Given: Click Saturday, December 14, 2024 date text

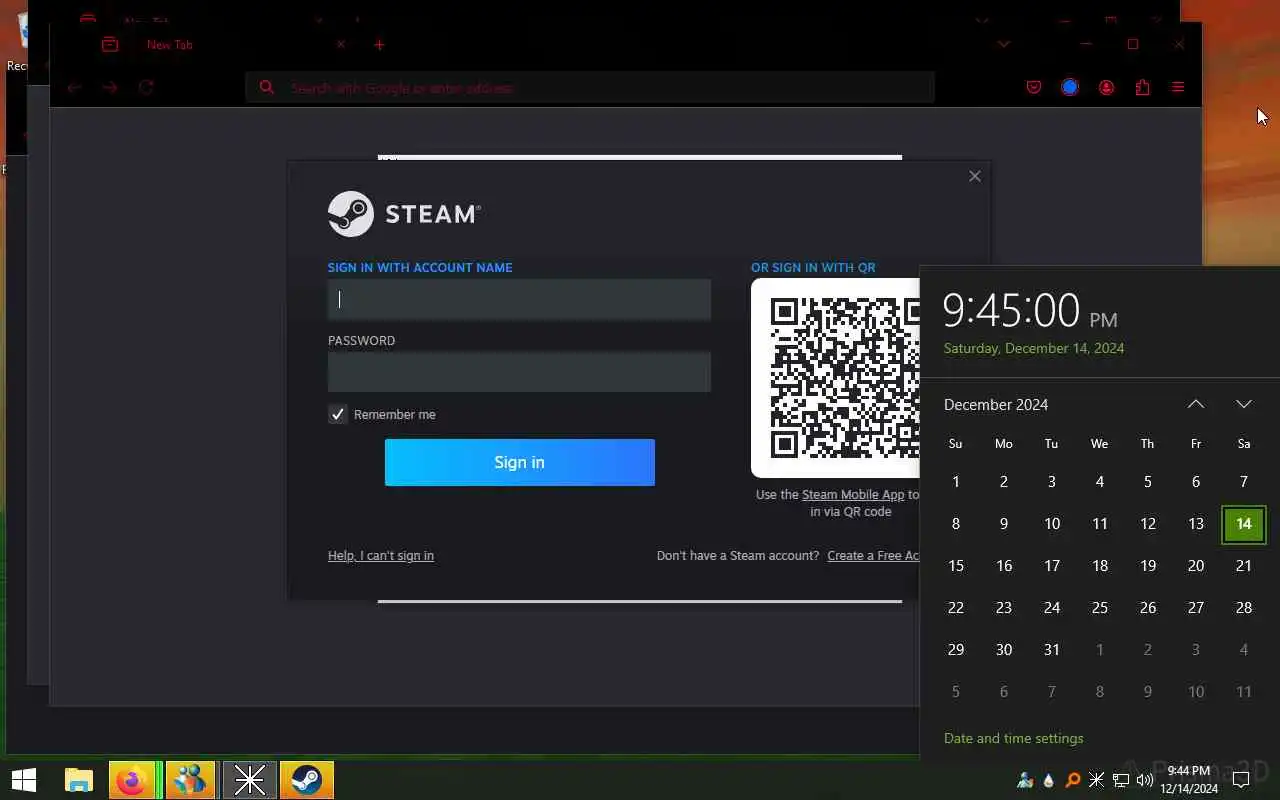Looking at the screenshot, I should tap(1034, 348).
